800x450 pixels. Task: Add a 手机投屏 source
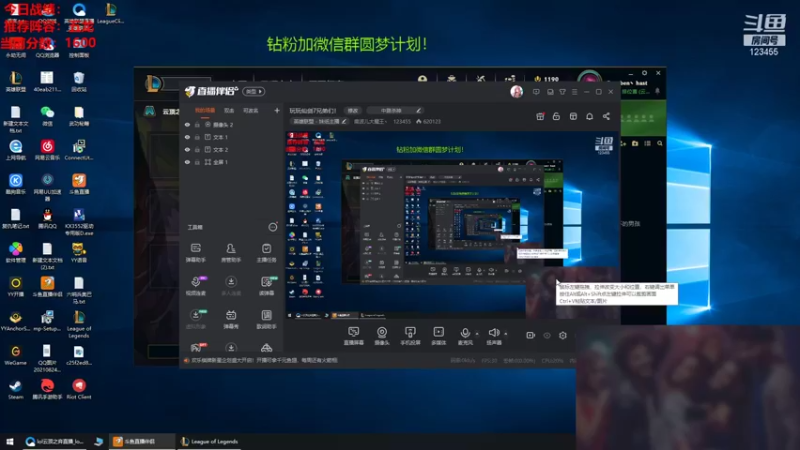[410, 336]
